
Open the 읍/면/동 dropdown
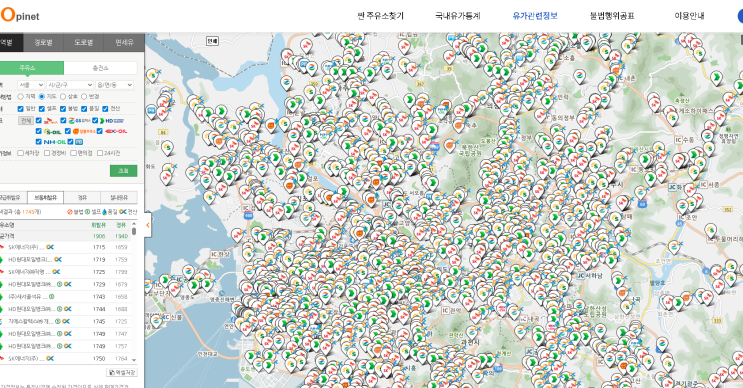[x=114, y=85]
